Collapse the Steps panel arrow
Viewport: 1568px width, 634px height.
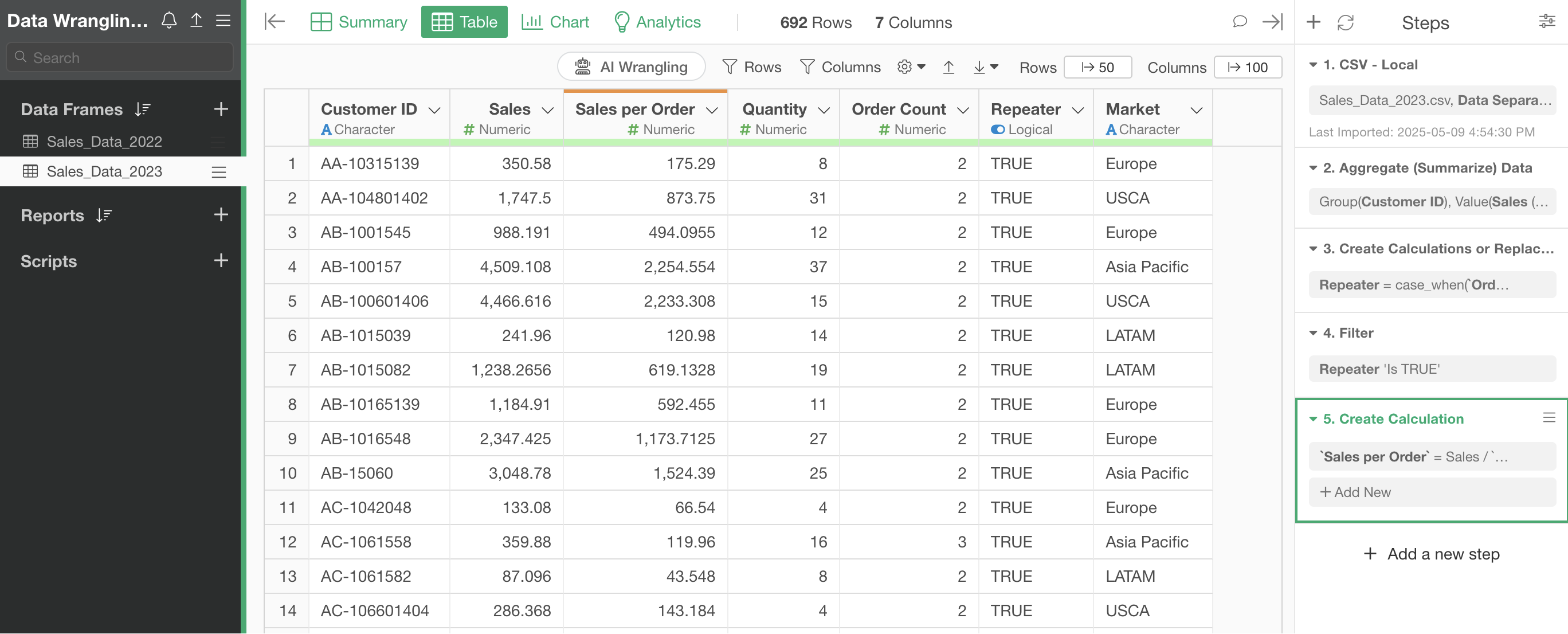[1272, 22]
